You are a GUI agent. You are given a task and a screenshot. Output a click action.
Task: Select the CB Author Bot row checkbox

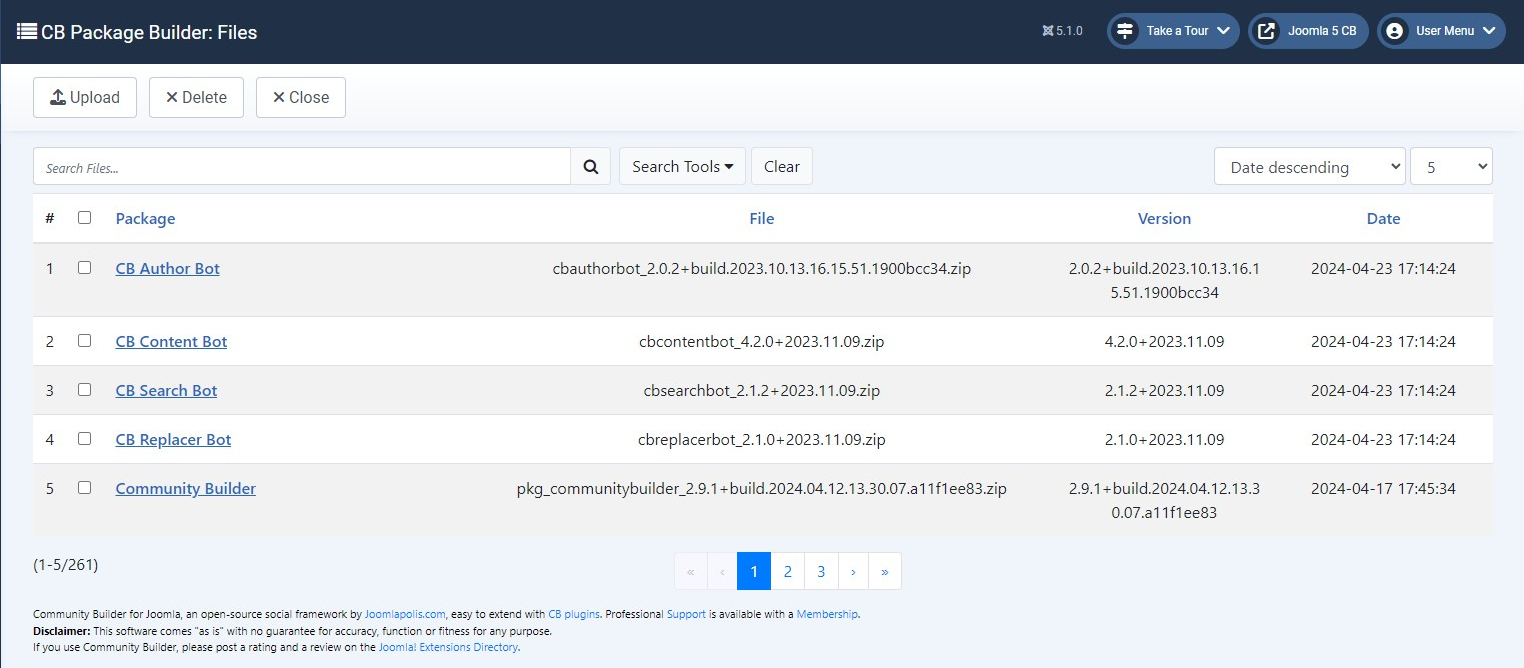click(x=84, y=267)
